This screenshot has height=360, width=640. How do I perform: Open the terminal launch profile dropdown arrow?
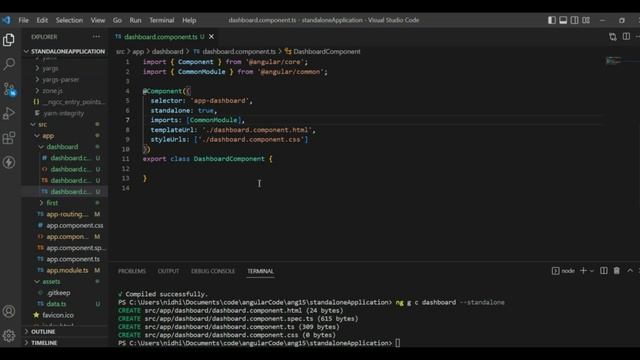(591, 271)
